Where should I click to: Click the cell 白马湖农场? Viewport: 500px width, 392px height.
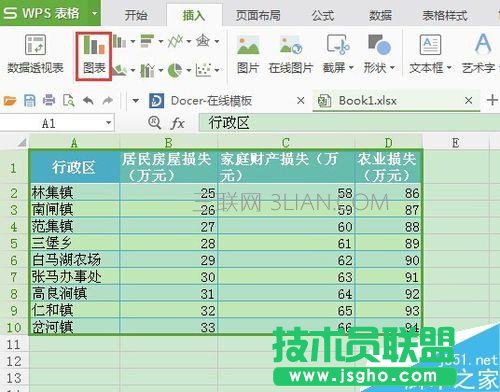coord(74,260)
